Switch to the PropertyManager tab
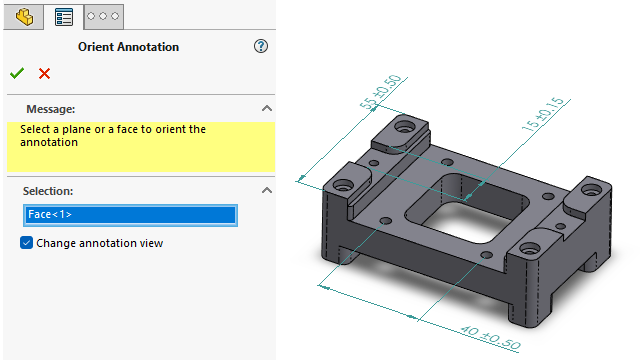640x360 pixels. pyautogui.click(x=64, y=17)
